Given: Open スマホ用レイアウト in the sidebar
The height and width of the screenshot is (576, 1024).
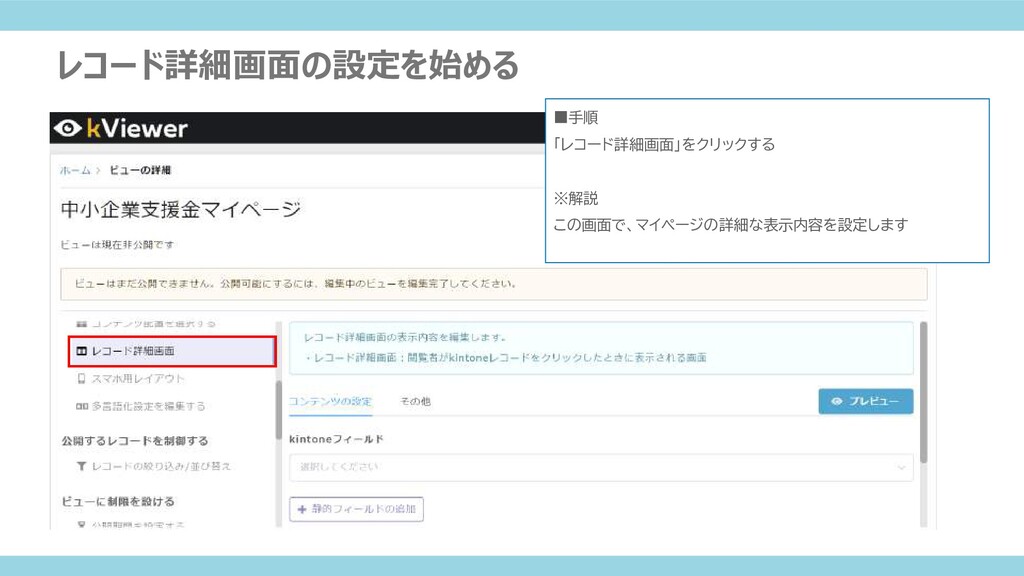Looking at the screenshot, I should (138, 379).
